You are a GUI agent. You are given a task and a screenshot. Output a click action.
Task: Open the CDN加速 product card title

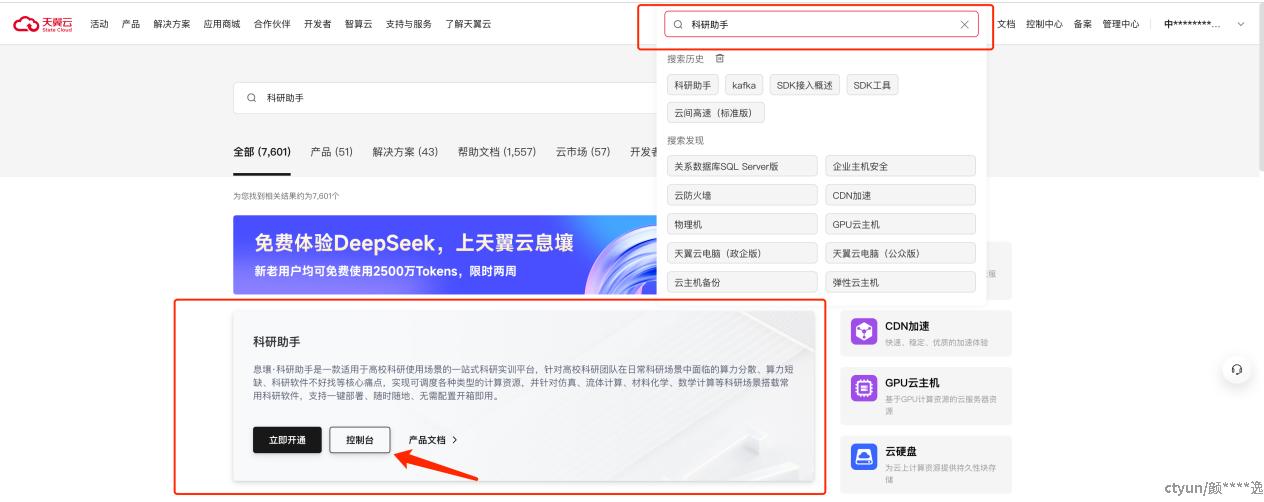(907, 326)
